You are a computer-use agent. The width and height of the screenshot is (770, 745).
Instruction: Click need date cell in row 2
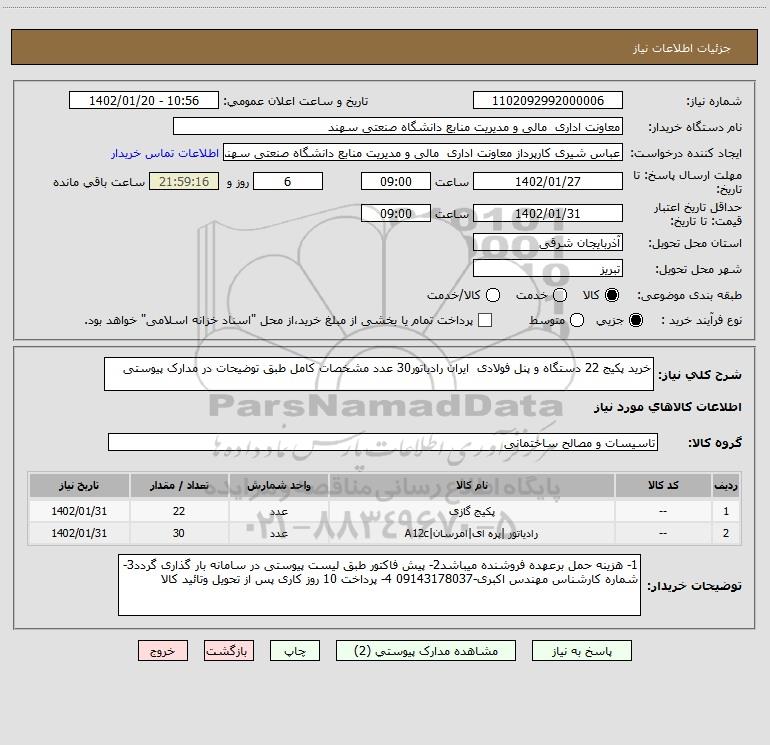79,533
